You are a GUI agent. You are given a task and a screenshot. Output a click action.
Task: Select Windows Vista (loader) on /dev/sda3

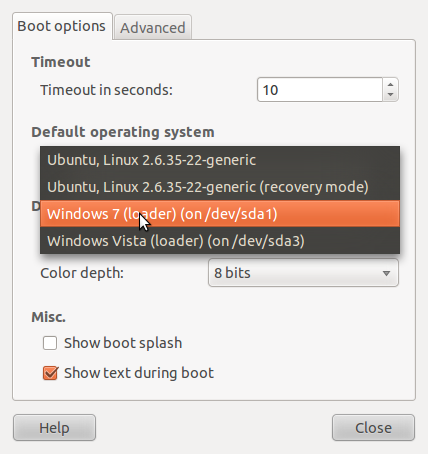pos(220,241)
